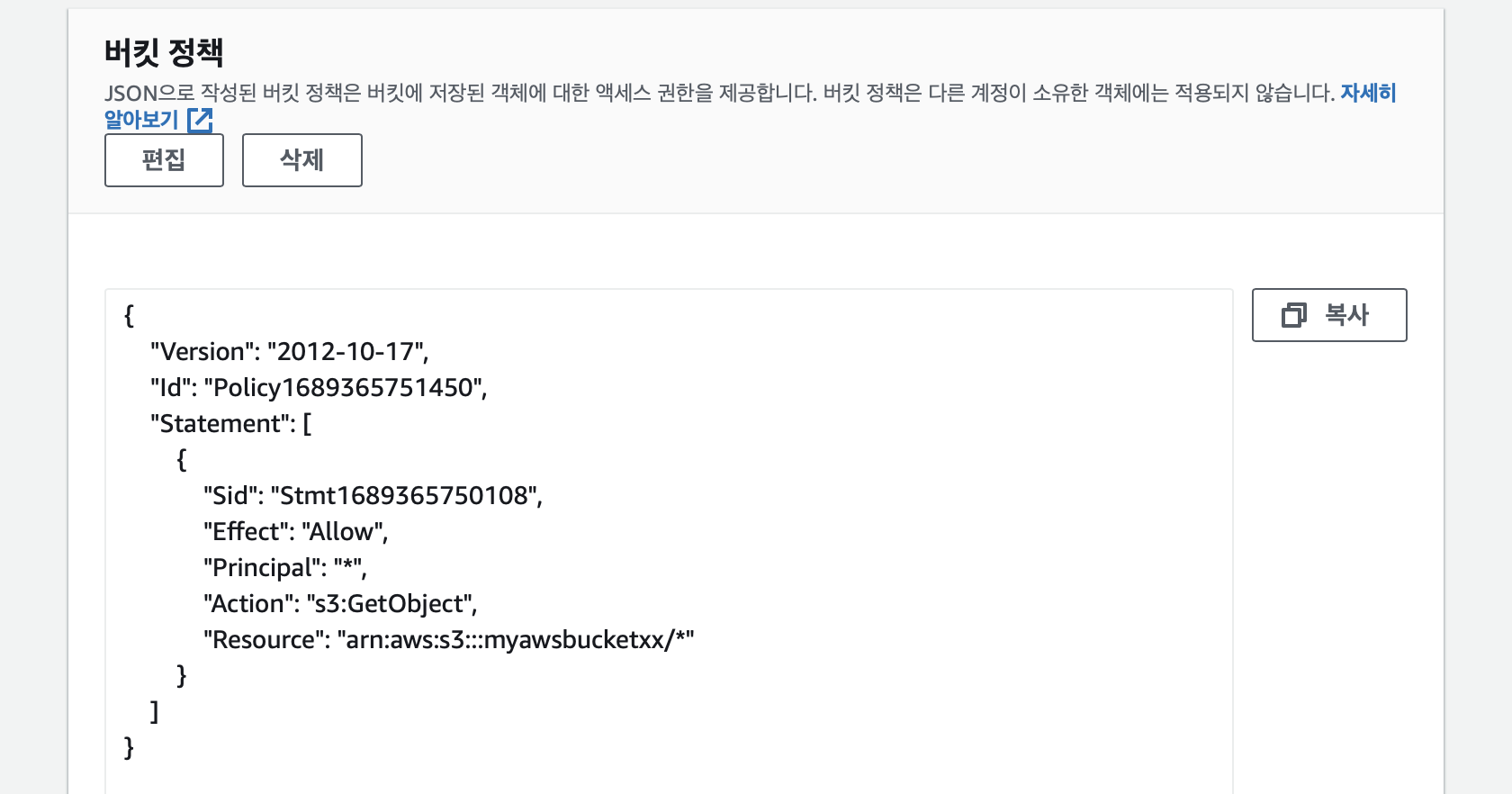Viewport: 1512px width, 794px height.
Task: Click the "Effect": "Allow" line
Action: pos(295,531)
